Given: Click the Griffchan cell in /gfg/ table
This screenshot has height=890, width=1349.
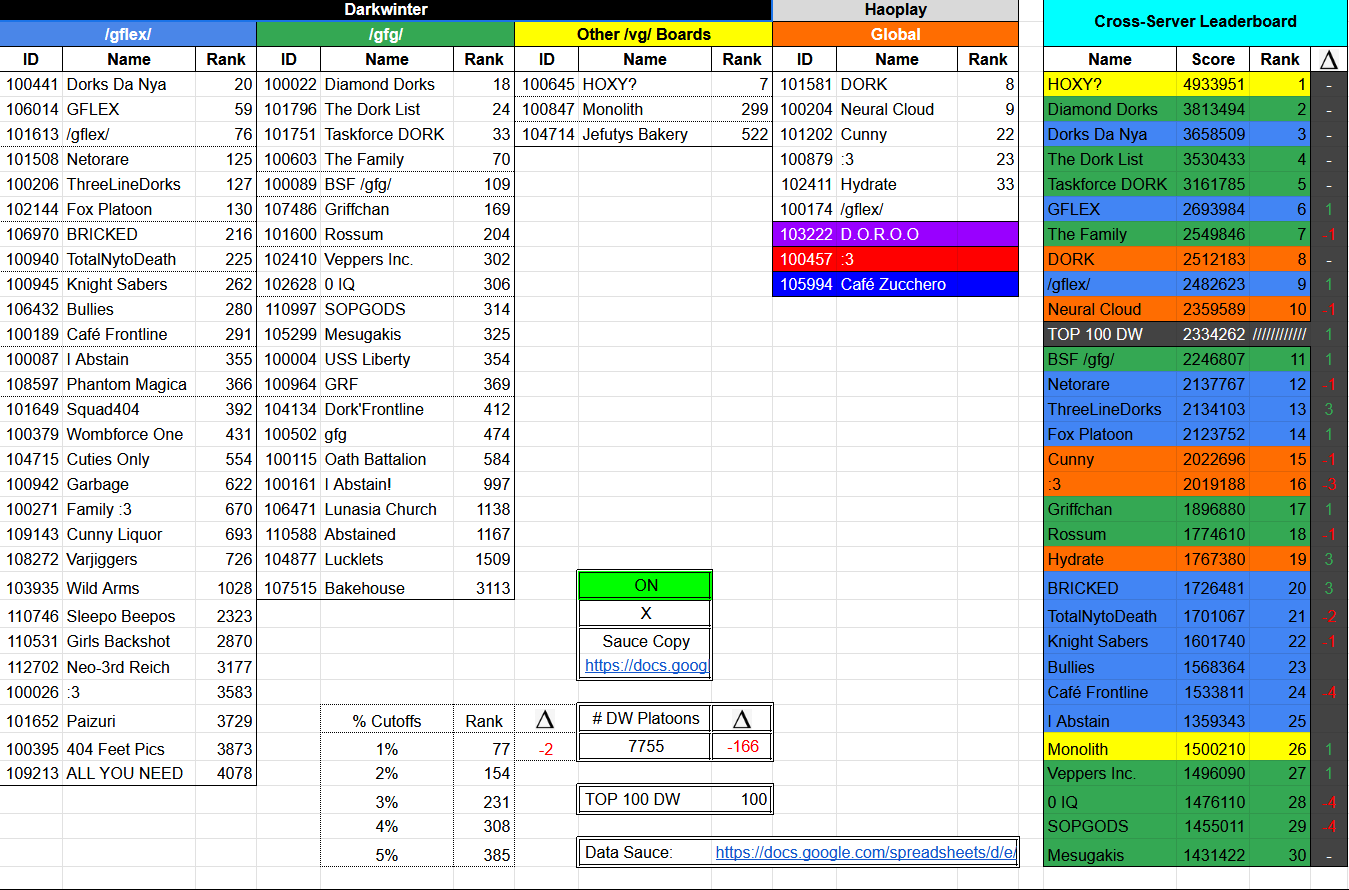Looking at the screenshot, I should tap(386, 209).
